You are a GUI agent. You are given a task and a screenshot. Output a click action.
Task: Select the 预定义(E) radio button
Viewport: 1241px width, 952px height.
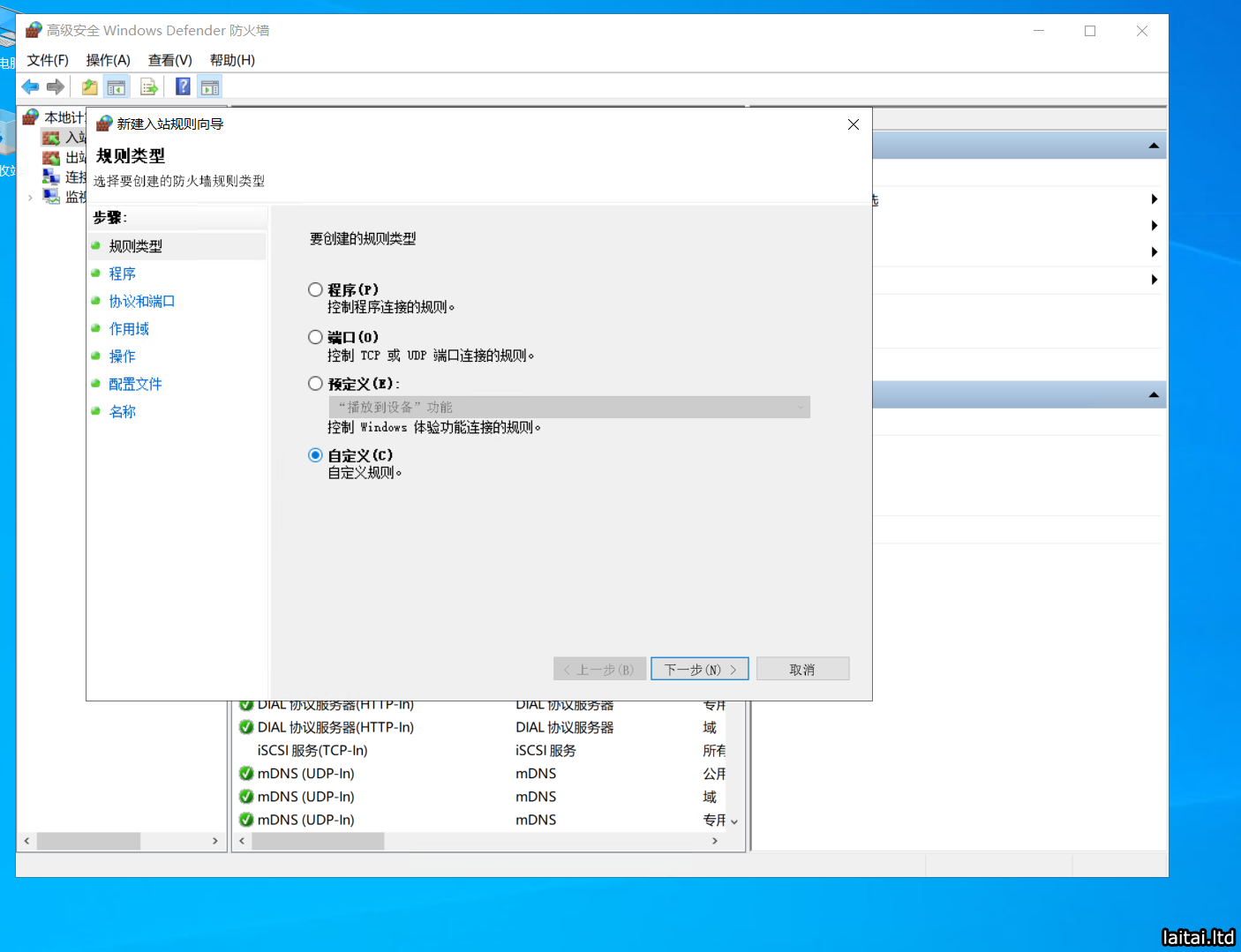coord(315,384)
